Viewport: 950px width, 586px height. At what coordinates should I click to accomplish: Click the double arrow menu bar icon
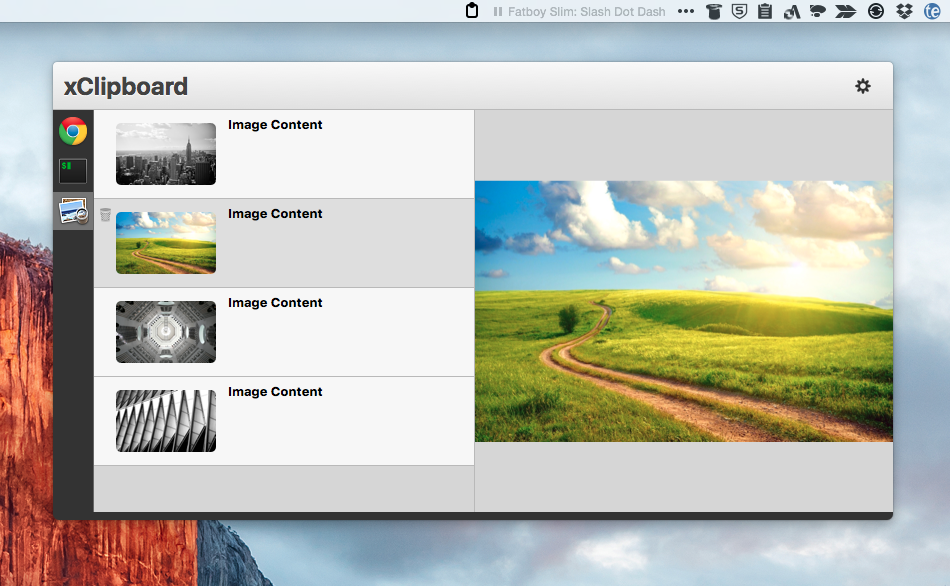[x=846, y=12]
